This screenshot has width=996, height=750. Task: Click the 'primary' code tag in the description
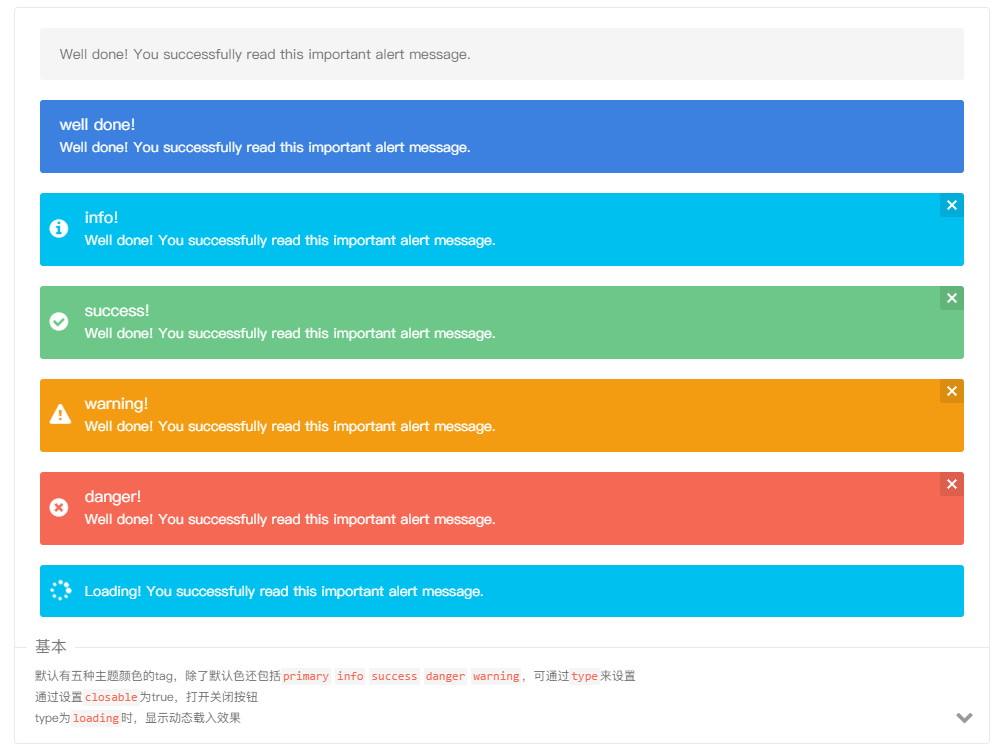pos(306,676)
